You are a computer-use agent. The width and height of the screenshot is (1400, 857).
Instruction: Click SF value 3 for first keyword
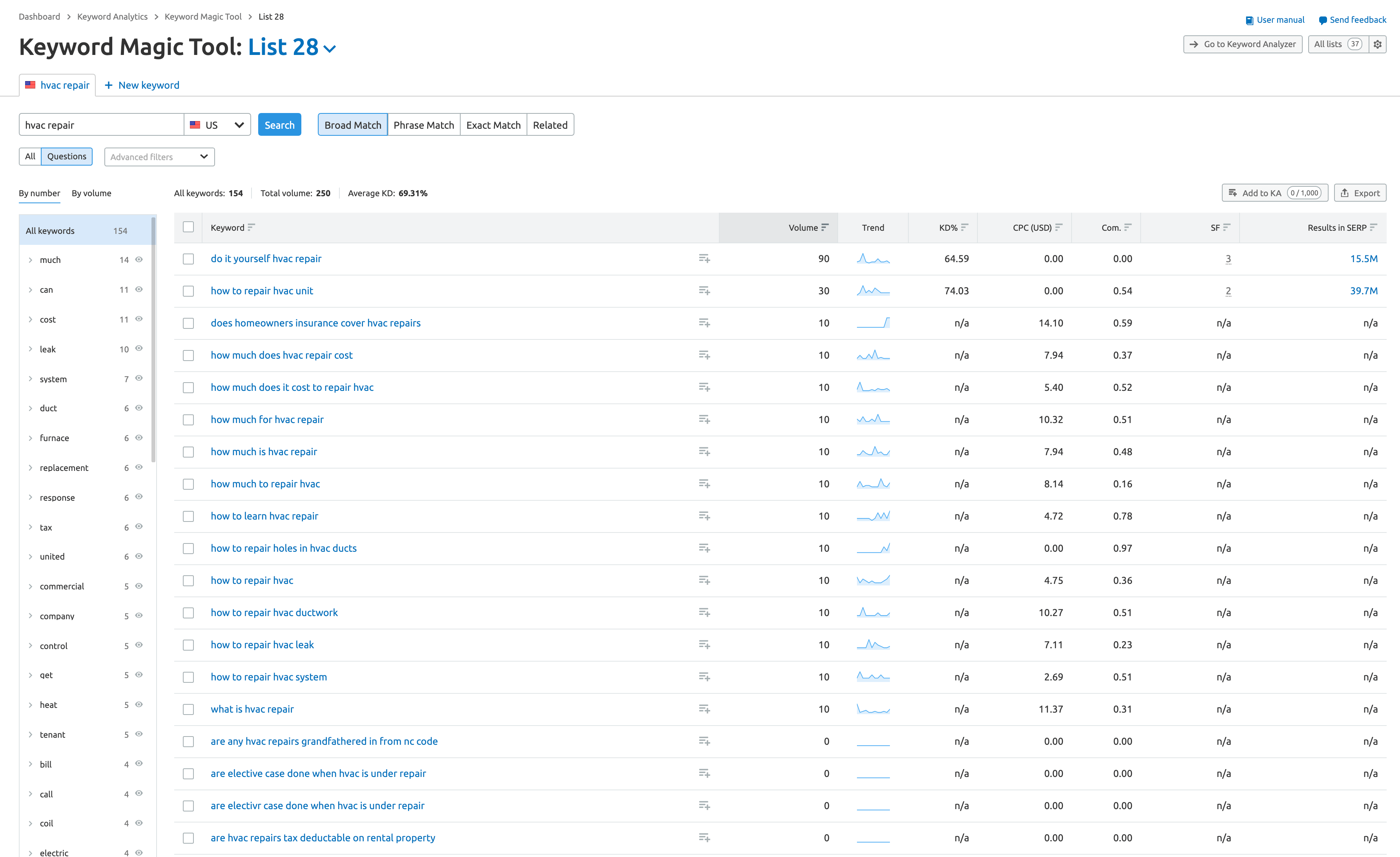point(1228,259)
